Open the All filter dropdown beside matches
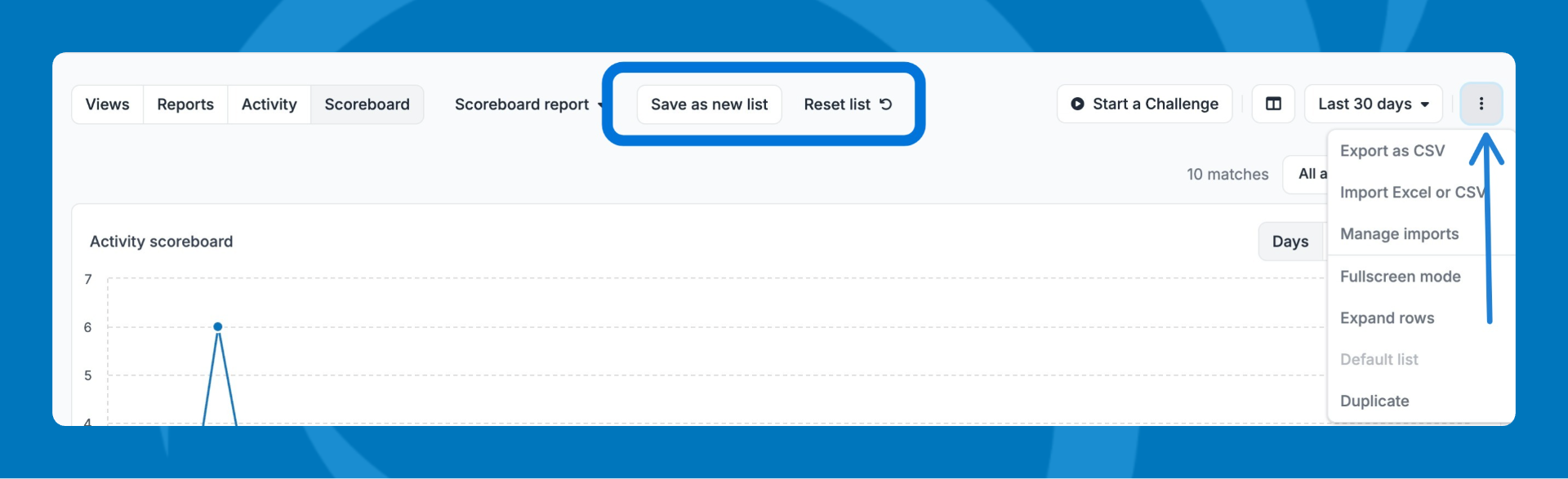Image resolution: width=1568 pixels, height=479 pixels. (1307, 174)
